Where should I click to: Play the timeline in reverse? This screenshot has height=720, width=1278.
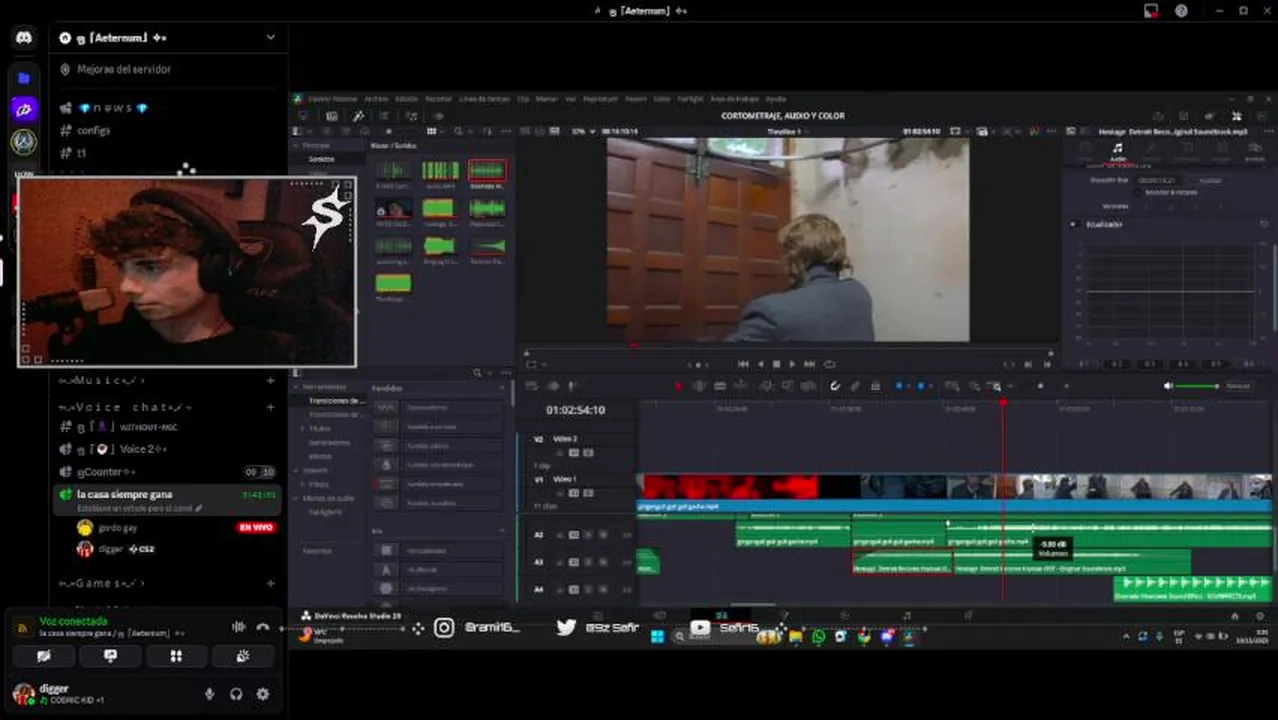[760, 364]
